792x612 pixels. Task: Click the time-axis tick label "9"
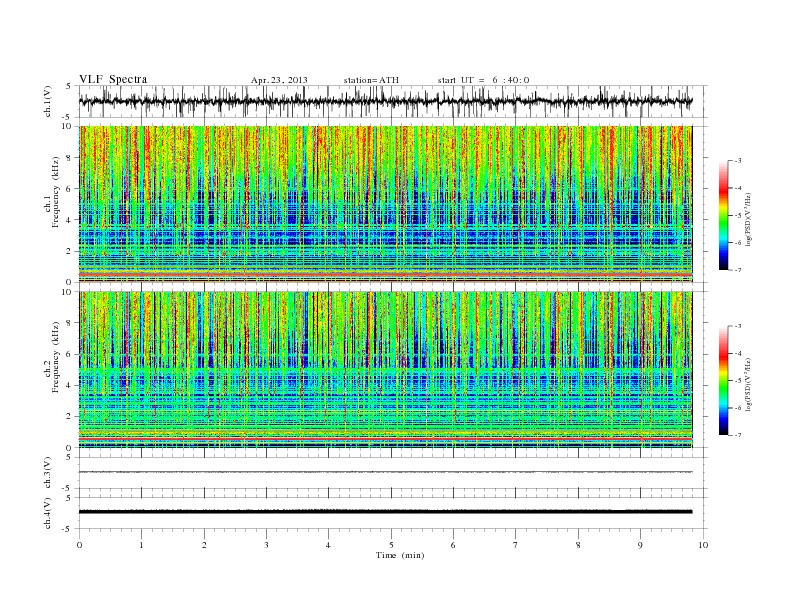tap(640, 545)
